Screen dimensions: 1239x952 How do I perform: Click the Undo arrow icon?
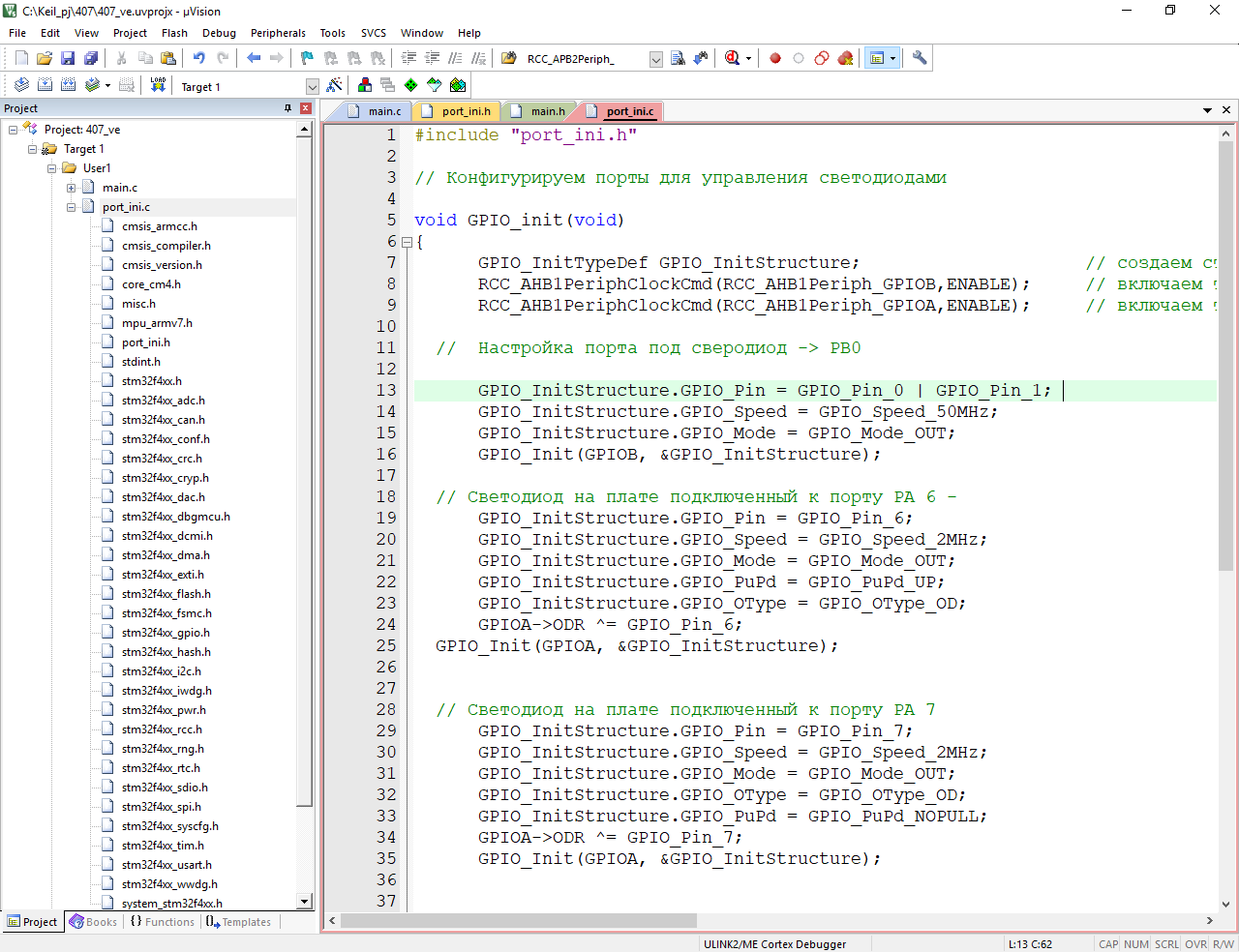198,58
